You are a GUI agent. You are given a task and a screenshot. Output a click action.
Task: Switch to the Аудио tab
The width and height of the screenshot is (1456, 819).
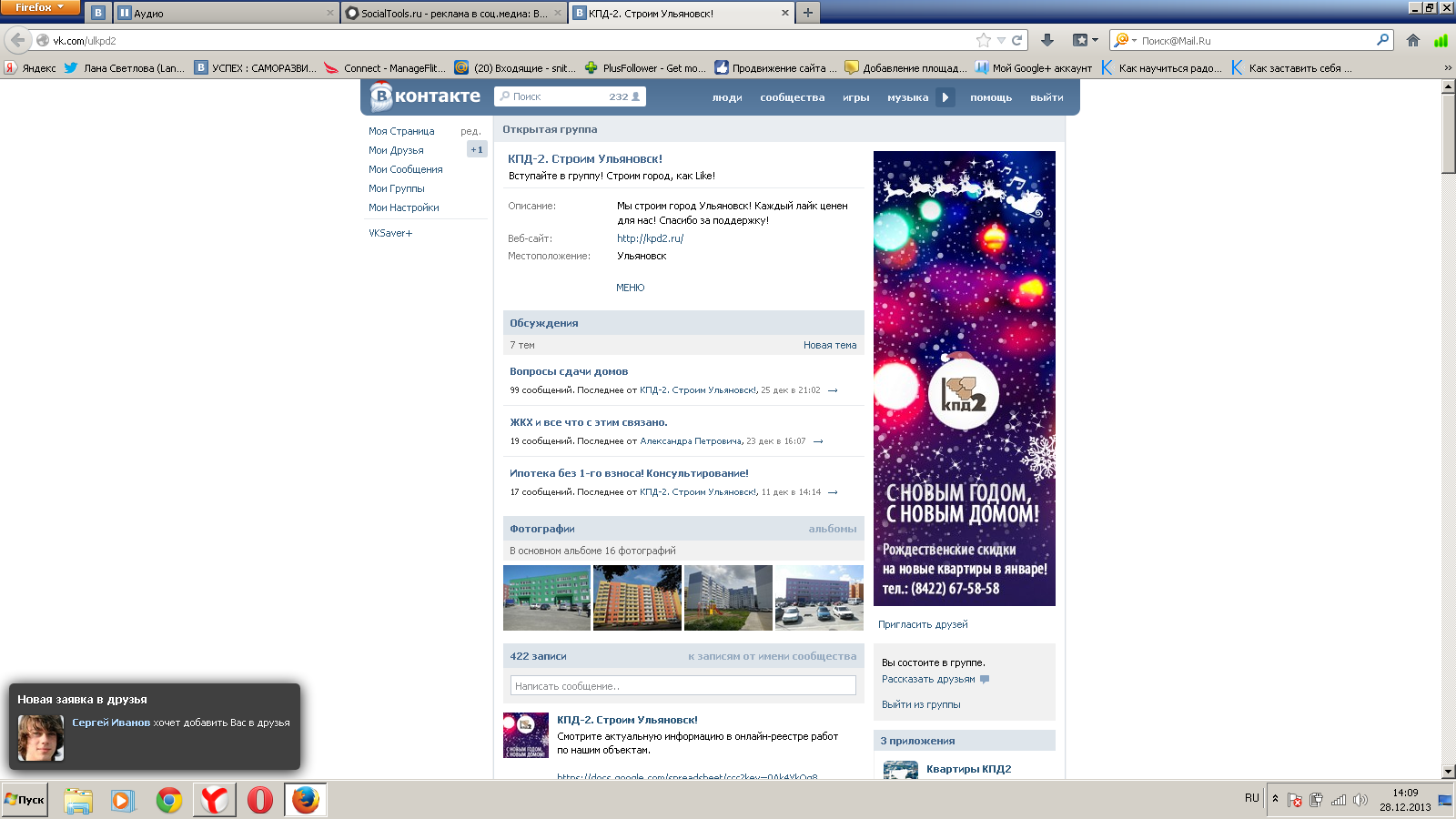[225, 13]
